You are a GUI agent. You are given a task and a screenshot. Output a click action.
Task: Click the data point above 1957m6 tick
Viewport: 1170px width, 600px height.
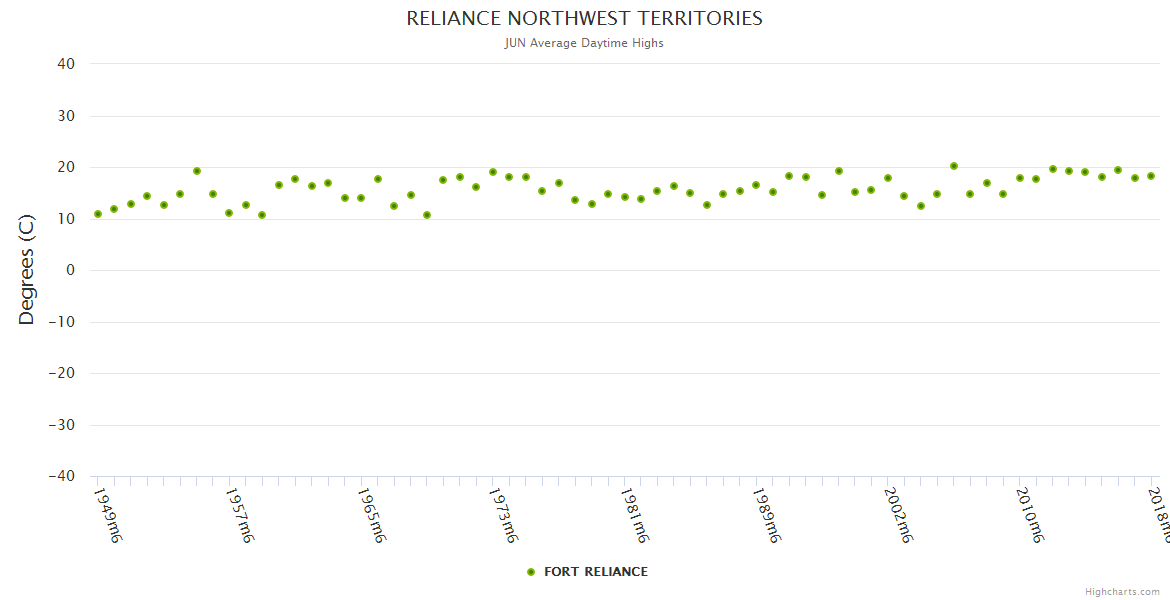pos(229,213)
